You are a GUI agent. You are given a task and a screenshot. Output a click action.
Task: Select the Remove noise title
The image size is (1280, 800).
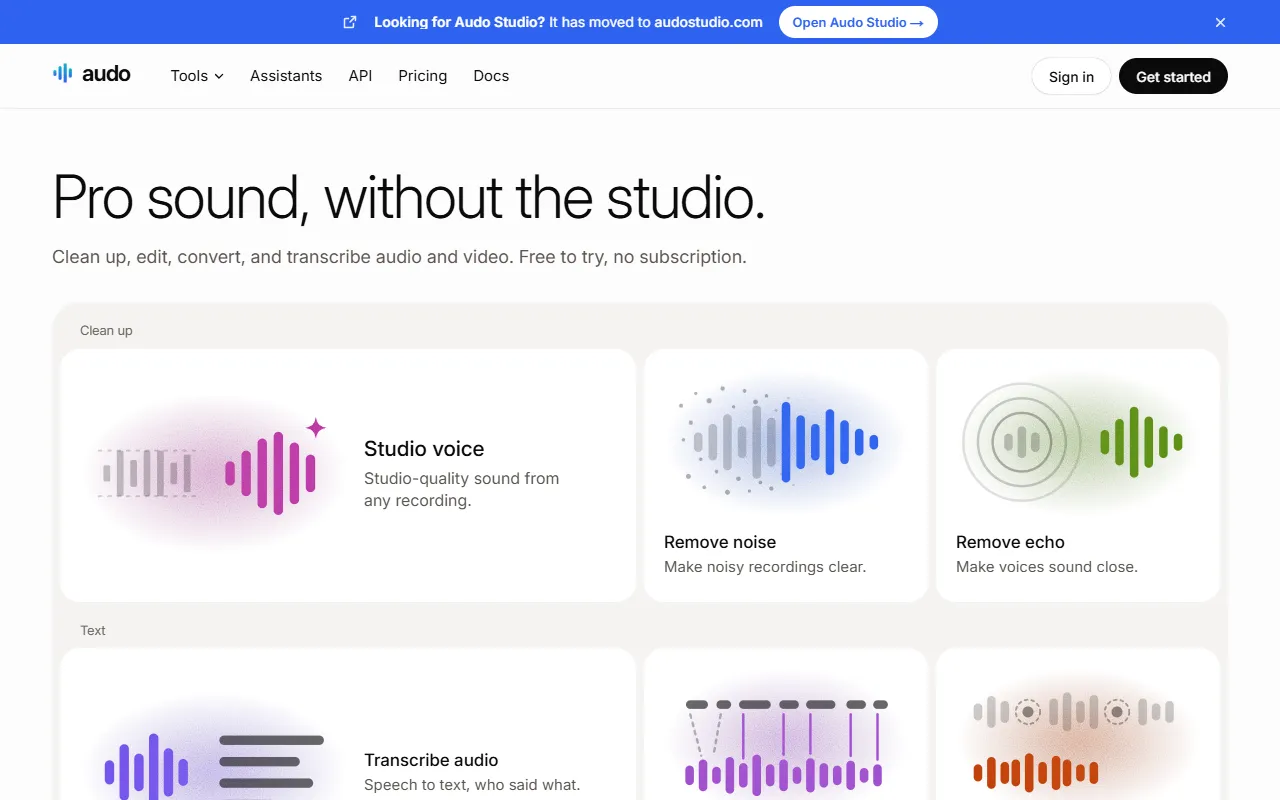click(720, 542)
